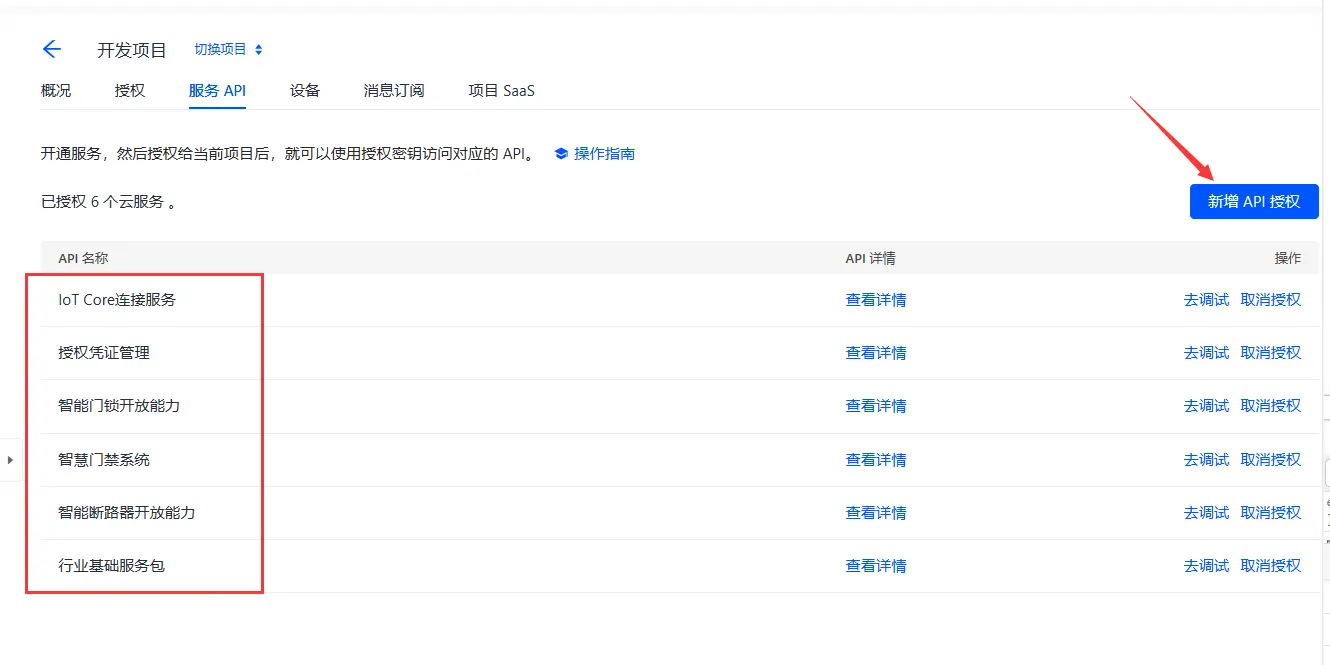Select the 服务 API tab

(x=217, y=90)
